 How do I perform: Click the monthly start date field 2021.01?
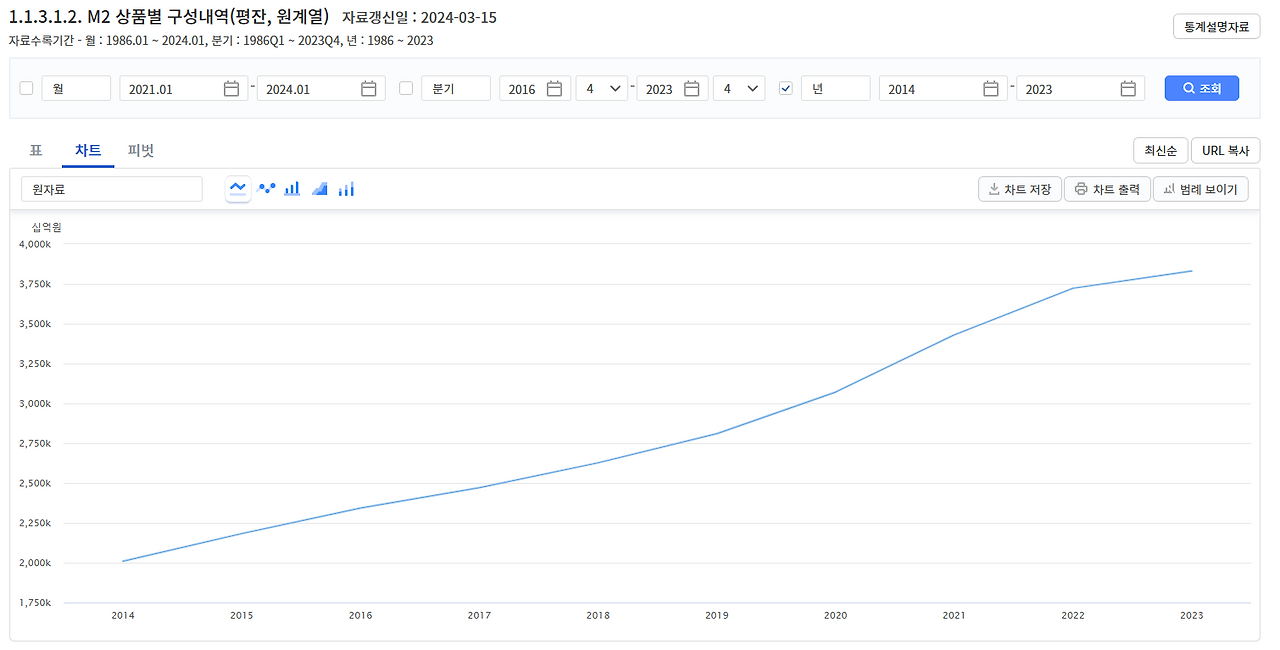point(183,89)
